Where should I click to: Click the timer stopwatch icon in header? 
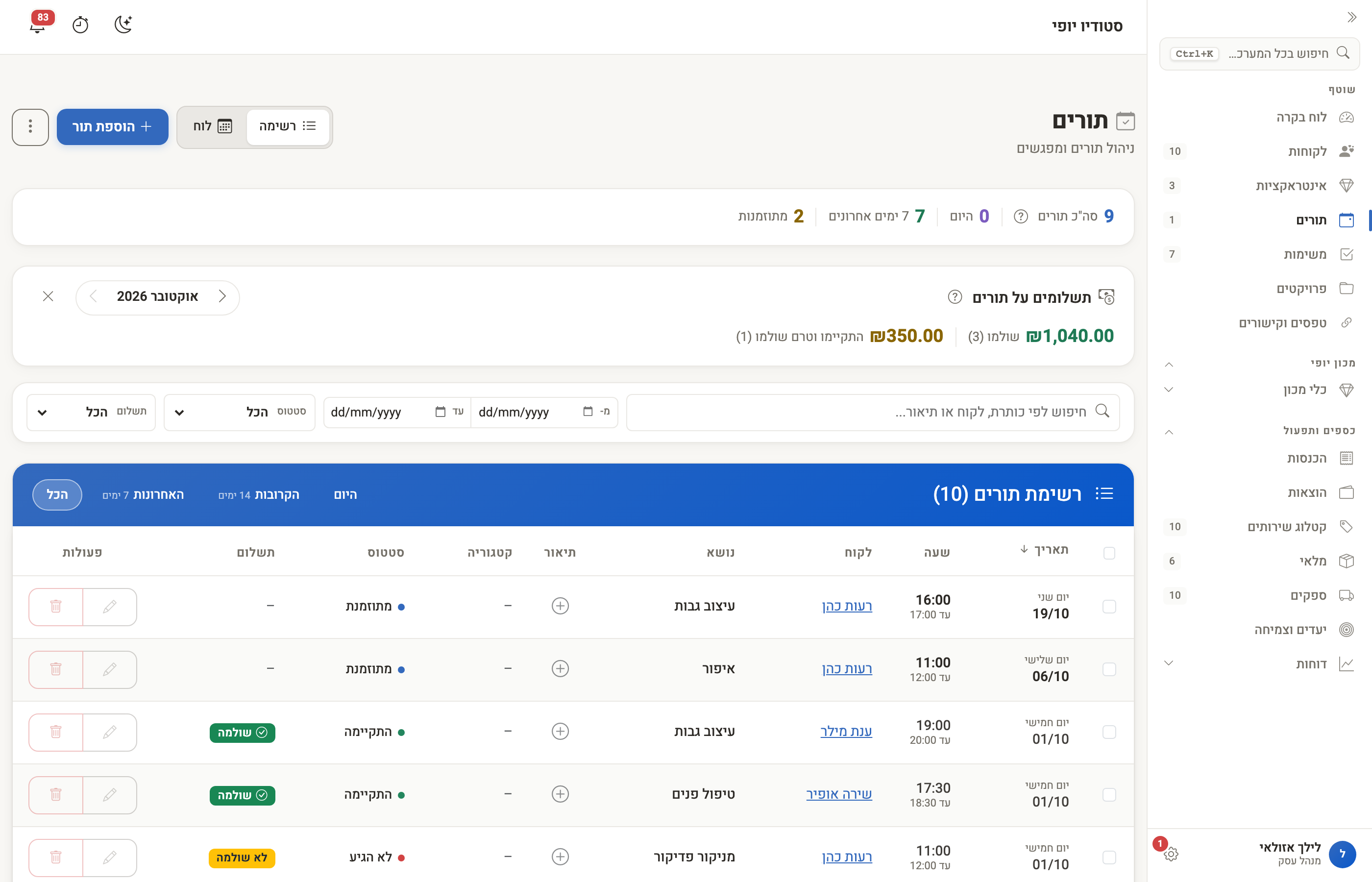(x=80, y=24)
